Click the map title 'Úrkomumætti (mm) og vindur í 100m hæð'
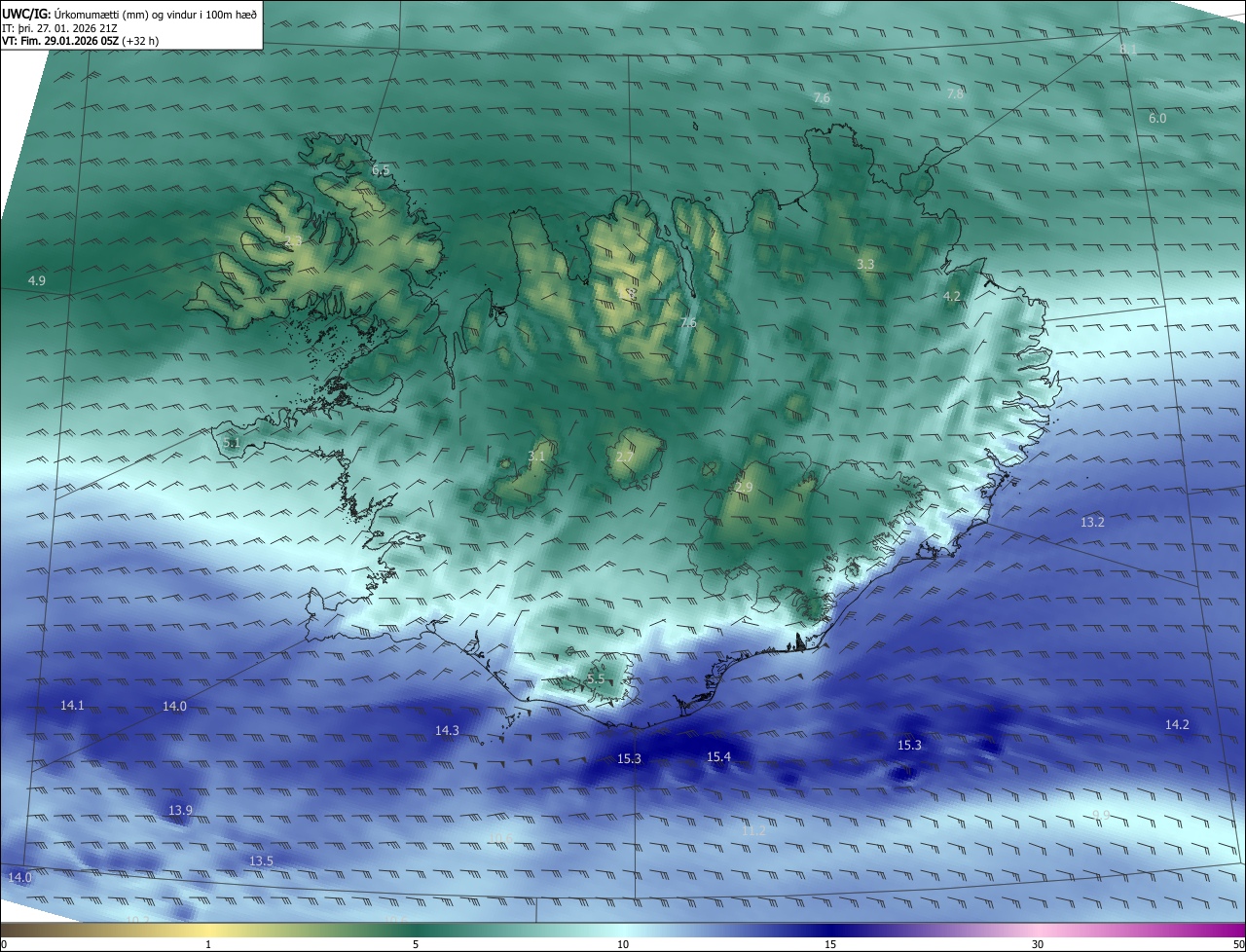This screenshot has width=1246, height=952. pos(156,14)
